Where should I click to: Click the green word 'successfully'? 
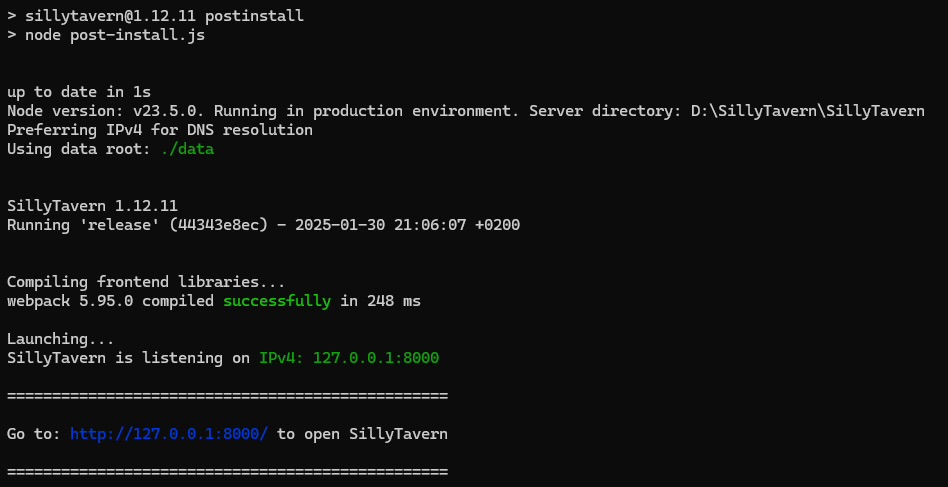pos(277,300)
